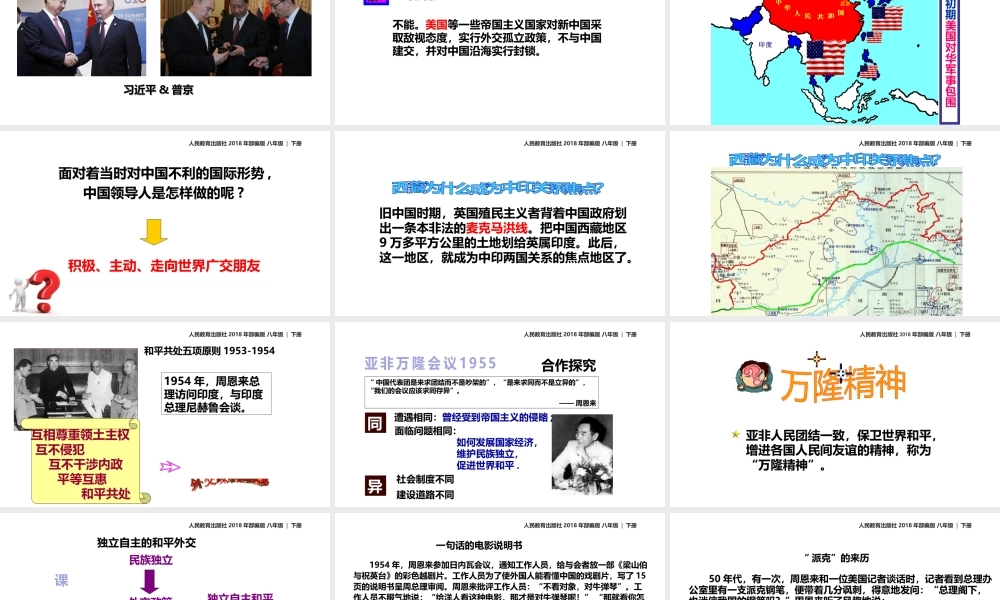Image resolution: width=1000 pixels, height=600 pixels.
Task: Click the paragraph starting 不能。美国等一些帝国主义
Action: [497, 38]
